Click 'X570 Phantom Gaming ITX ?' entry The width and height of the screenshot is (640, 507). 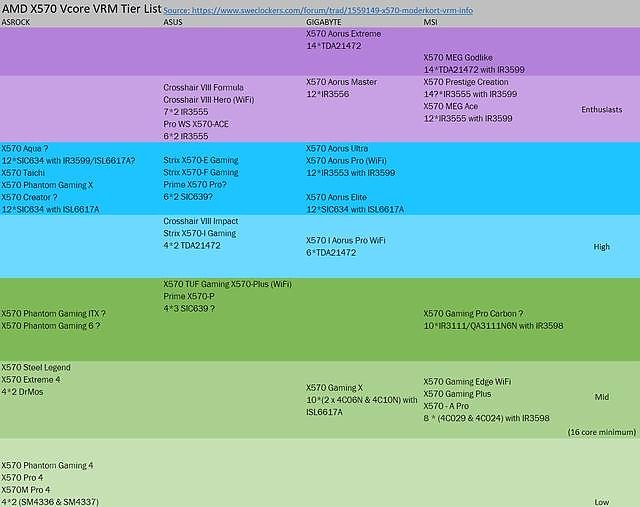[x=53, y=314]
